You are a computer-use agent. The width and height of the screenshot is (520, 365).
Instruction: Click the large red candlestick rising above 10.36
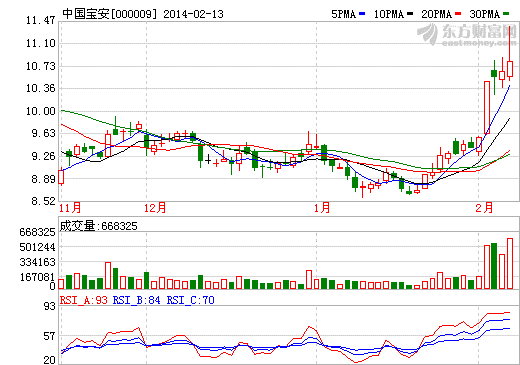487,107
